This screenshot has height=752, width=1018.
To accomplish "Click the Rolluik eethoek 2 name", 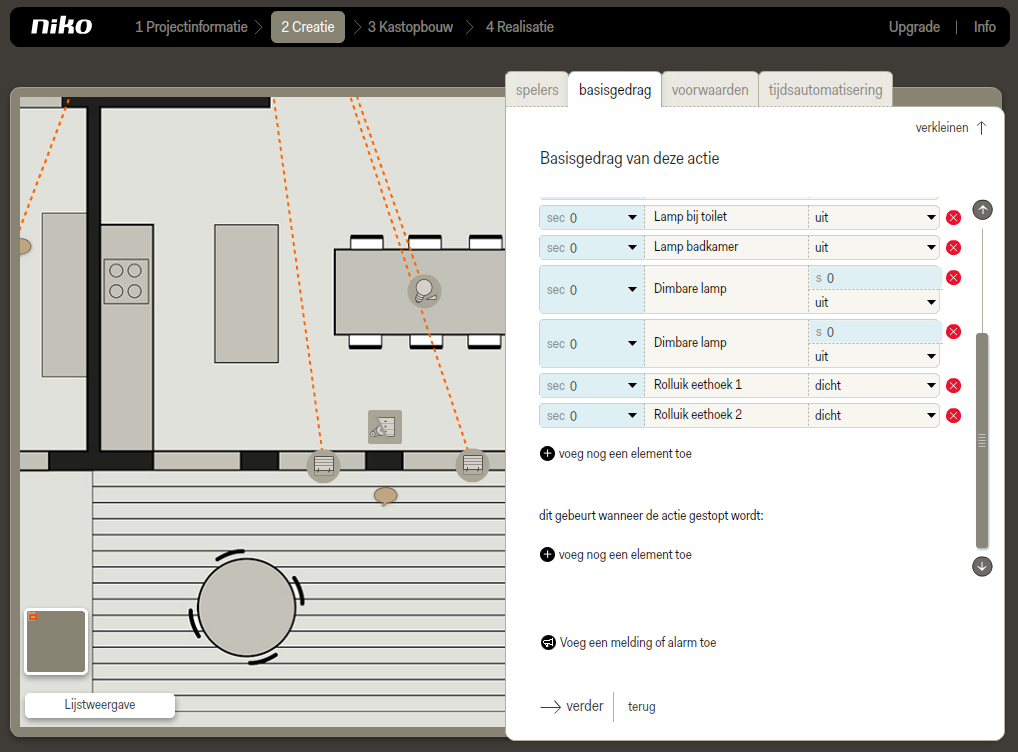I will tap(698, 414).
